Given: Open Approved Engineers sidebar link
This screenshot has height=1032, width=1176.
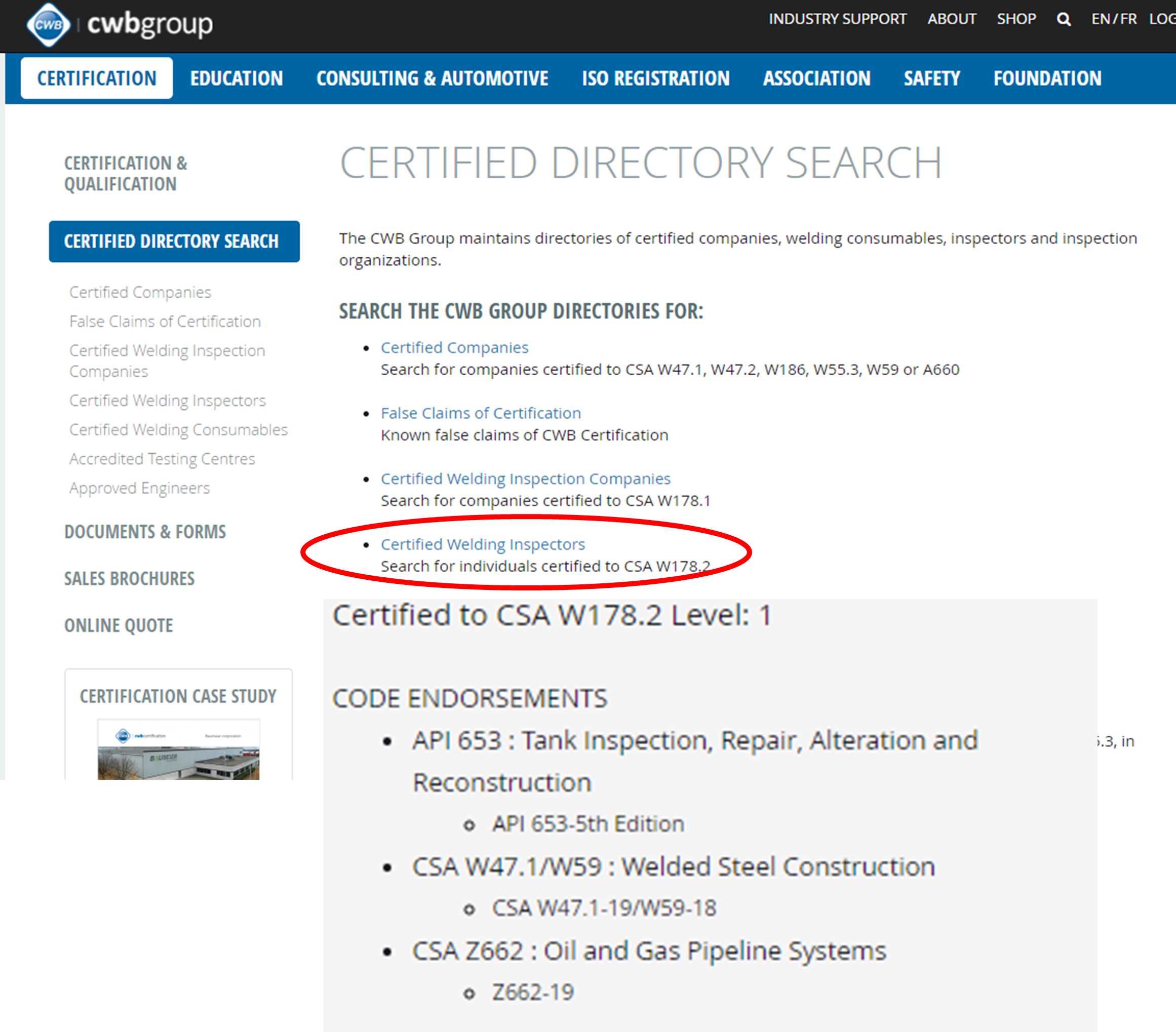Looking at the screenshot, I should click(x=140, y=488).
